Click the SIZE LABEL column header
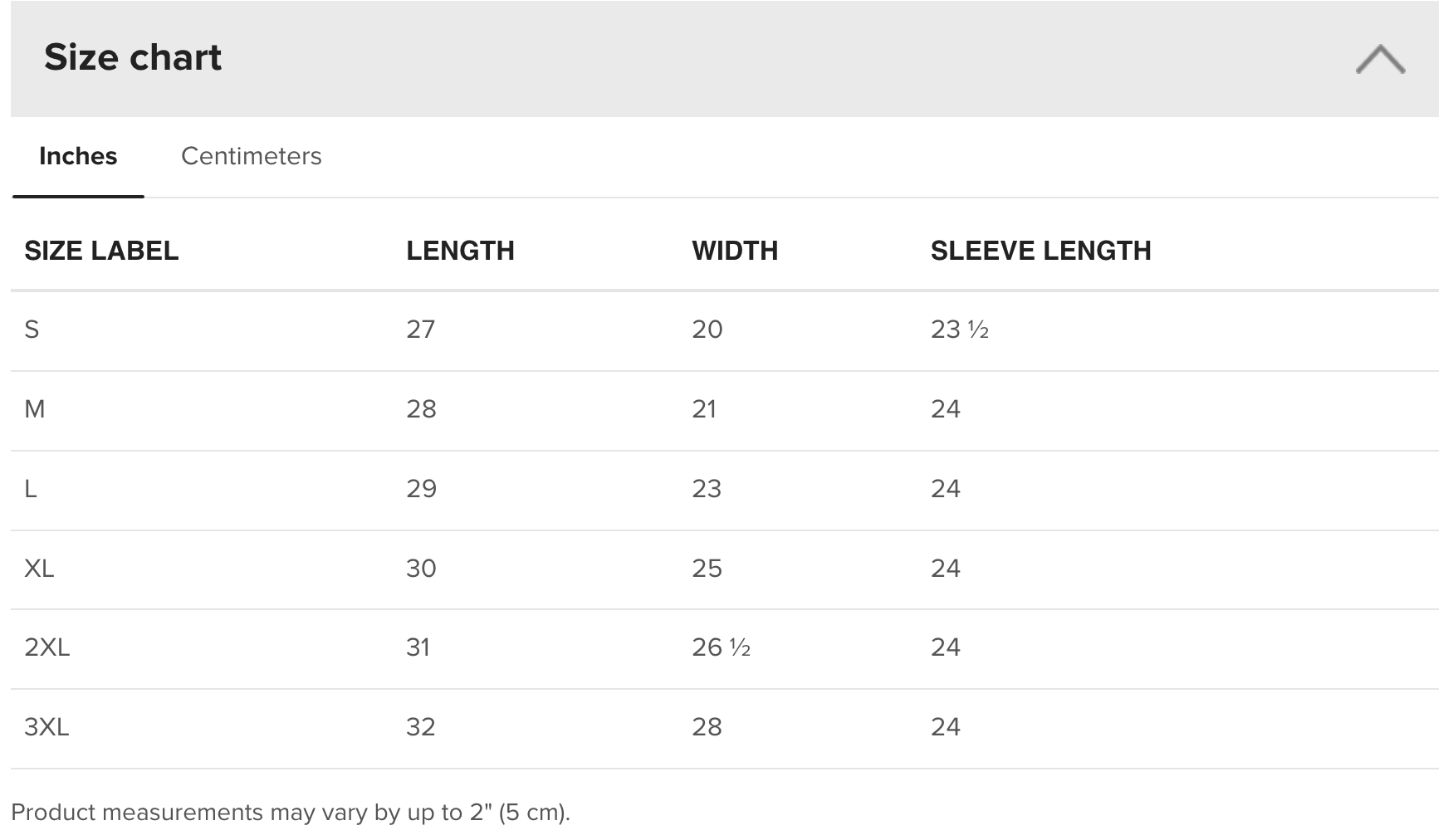Viewport: 1453px width, 840px height. click(x=101, y=251)
